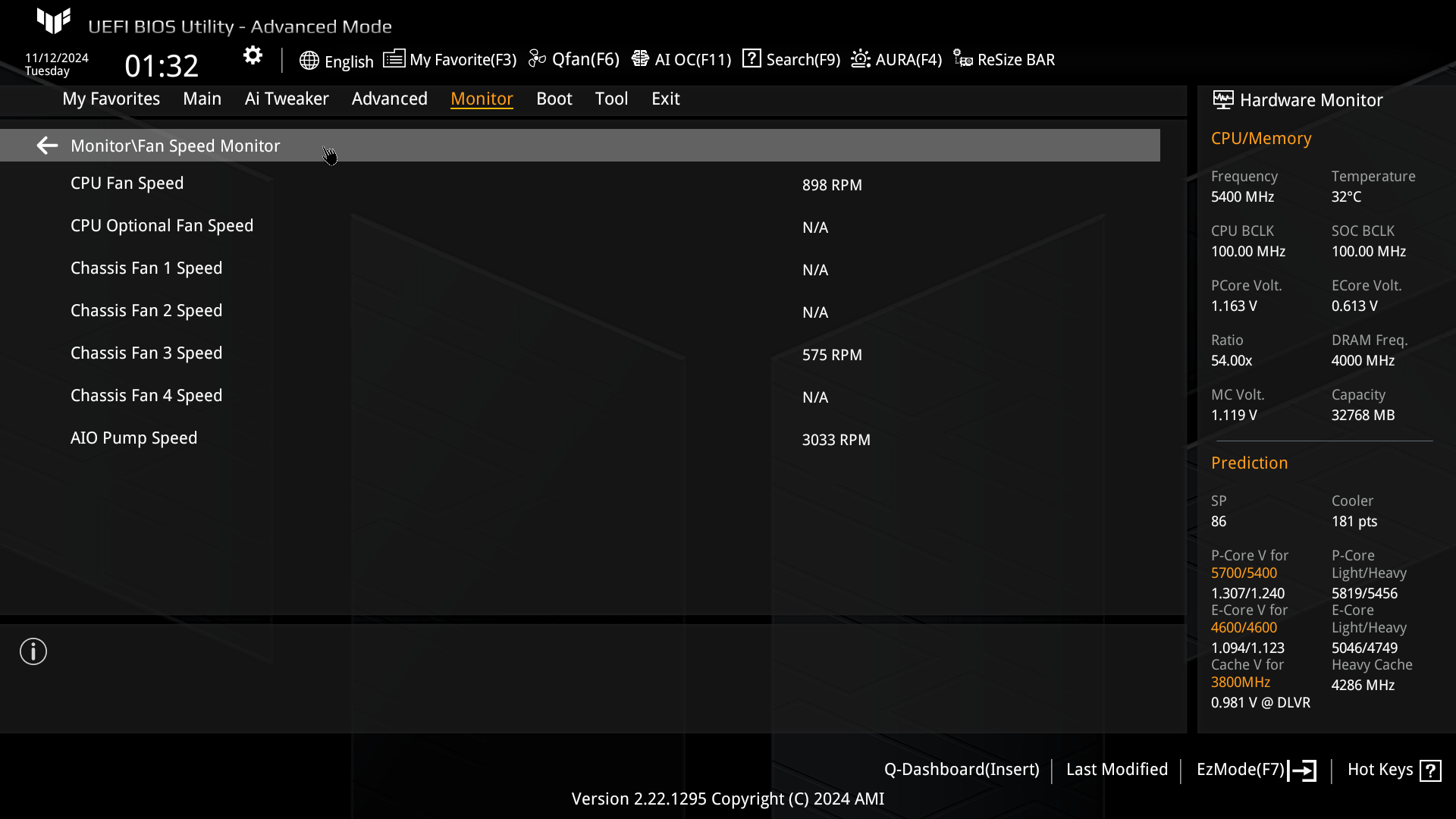Click the settings gear icon

253,55
